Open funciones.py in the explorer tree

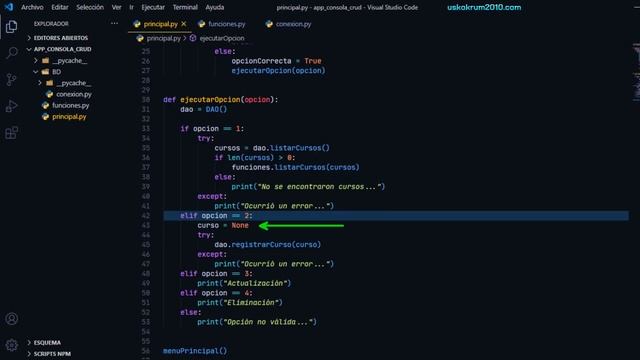[70, 105]
